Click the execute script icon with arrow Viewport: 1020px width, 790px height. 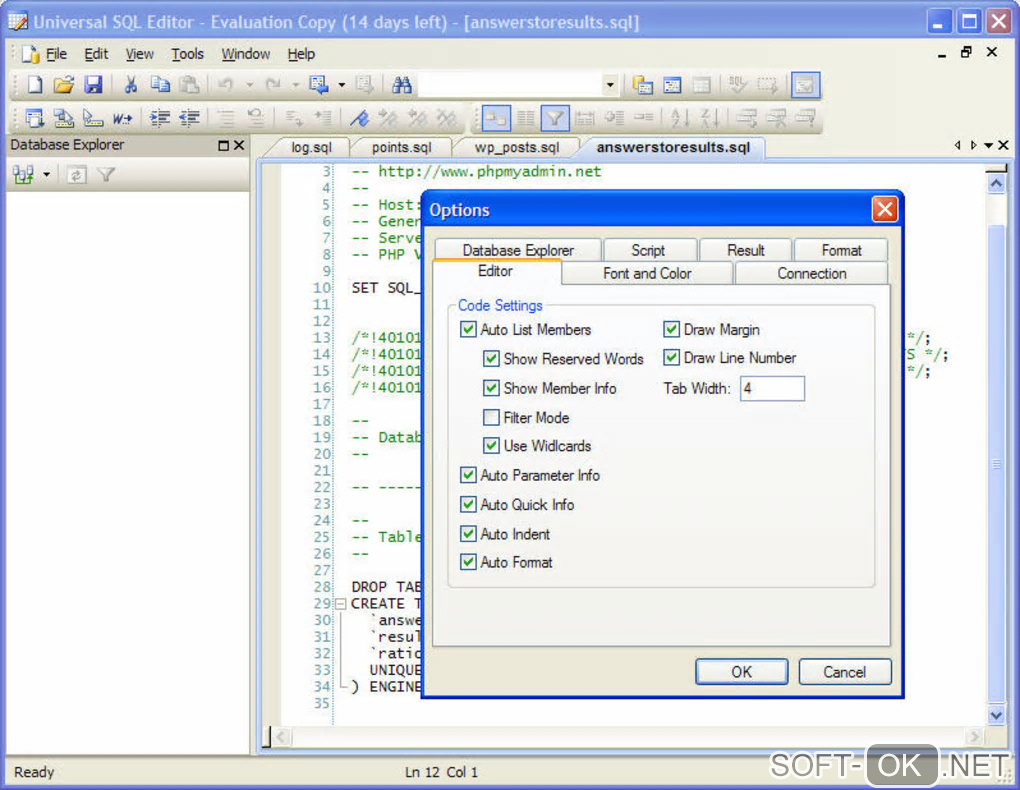point(319,85)
